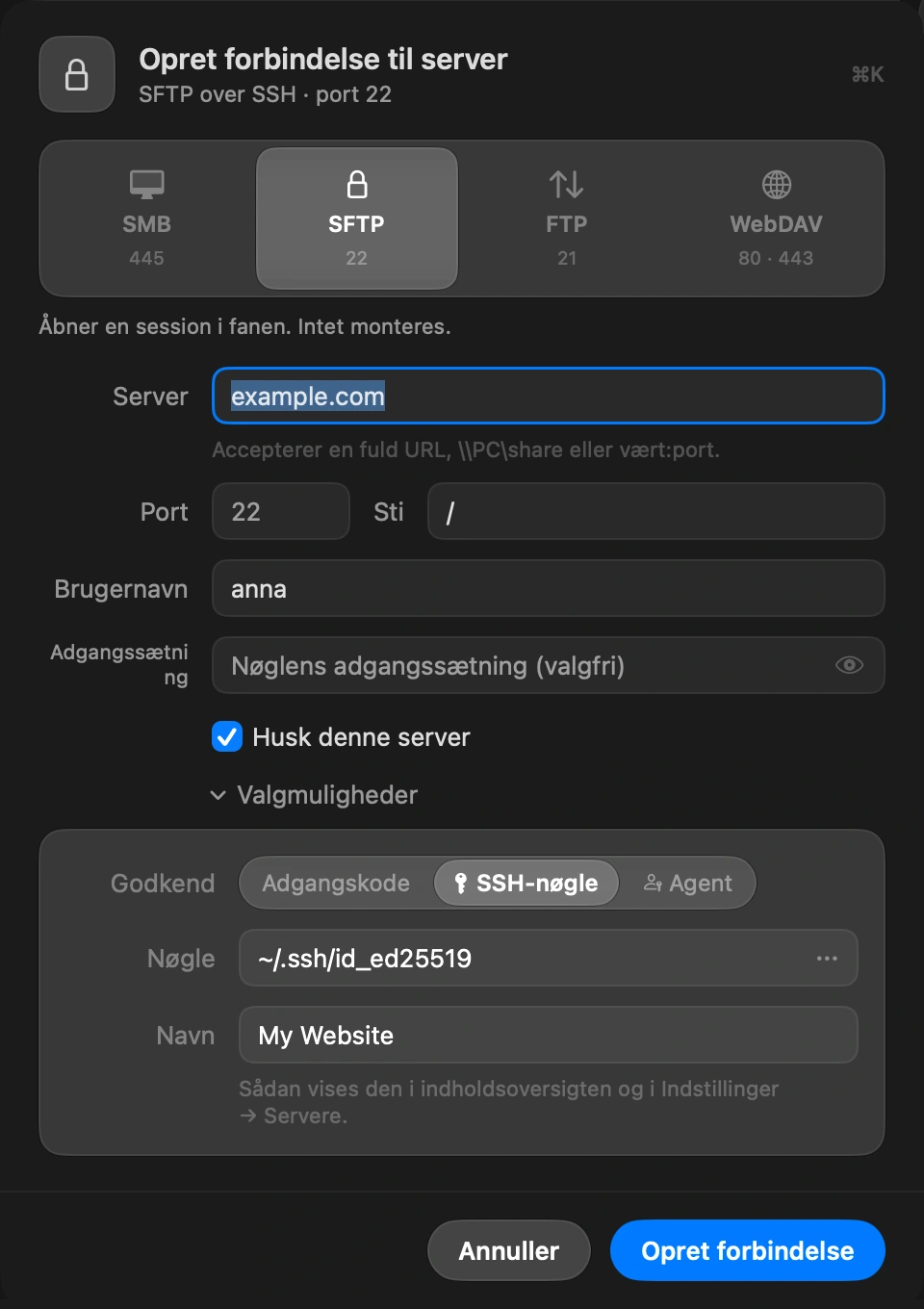
Task: Click the ⌘K shortcut hint
Action: pyautogui.click(x=867, y=74)
